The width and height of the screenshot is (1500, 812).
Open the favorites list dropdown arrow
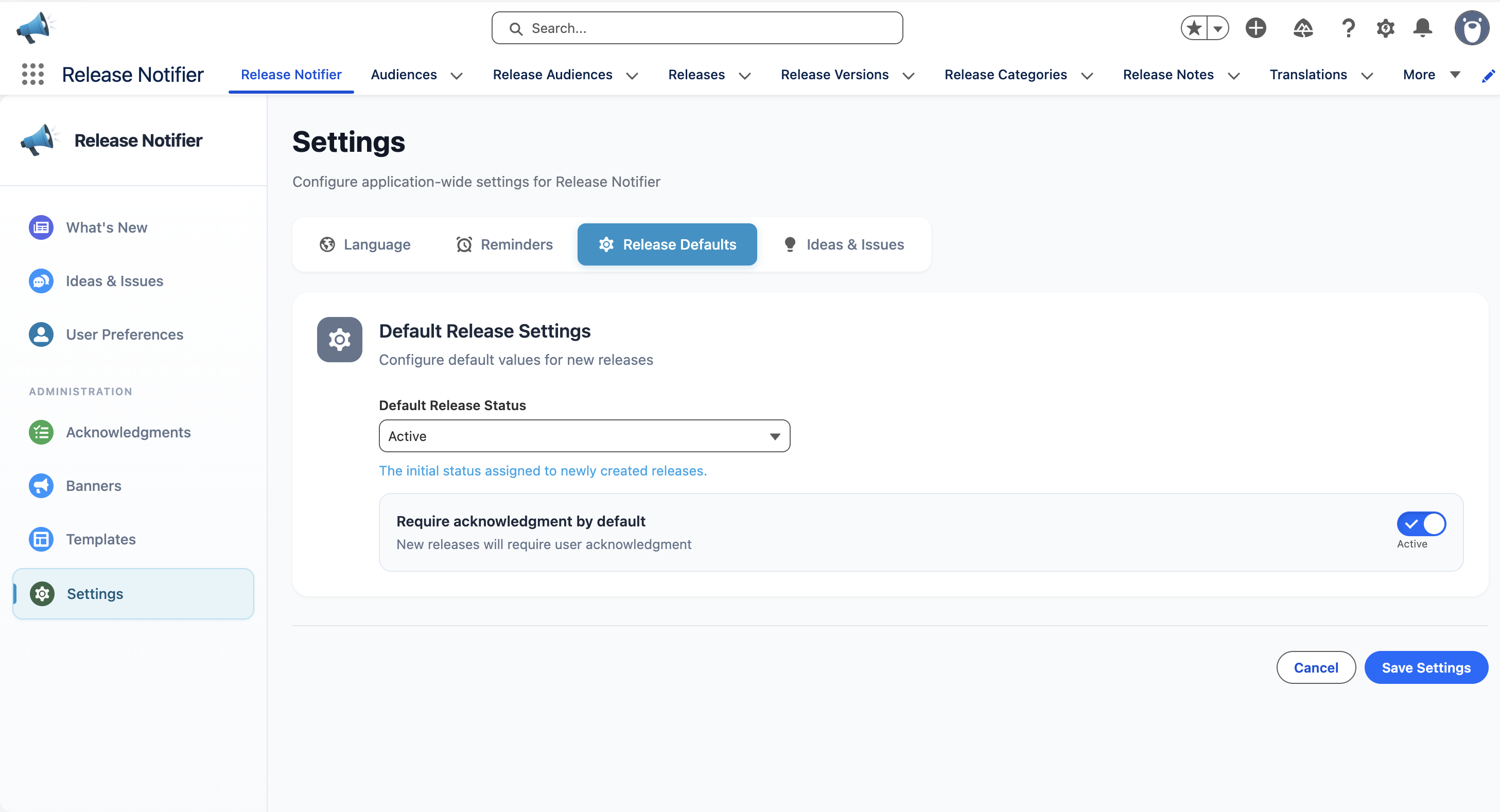(1217, 28)
